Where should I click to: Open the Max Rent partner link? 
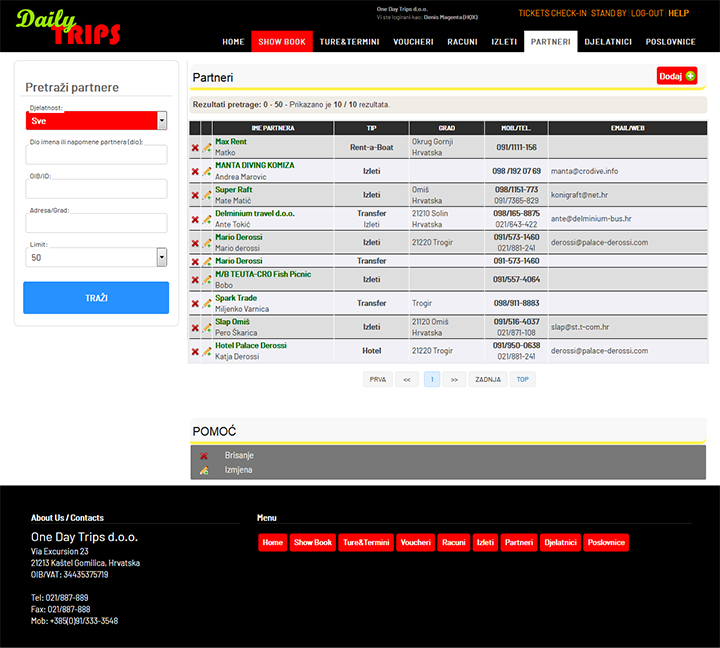click(231, 142)
